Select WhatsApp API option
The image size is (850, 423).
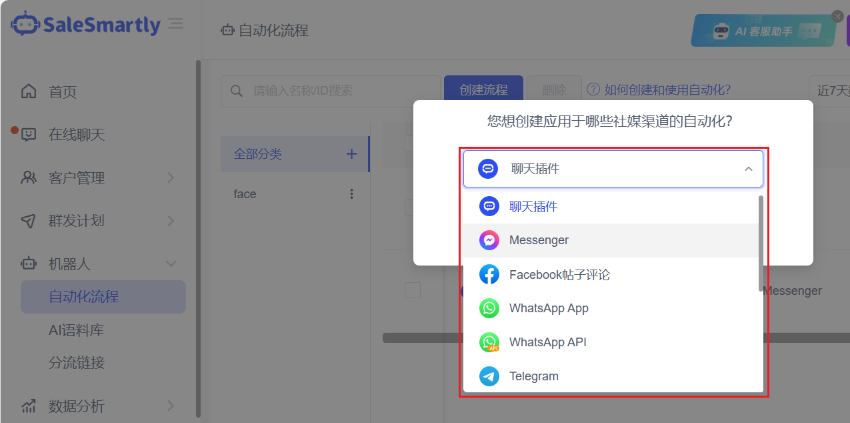[x=610, y=342]
